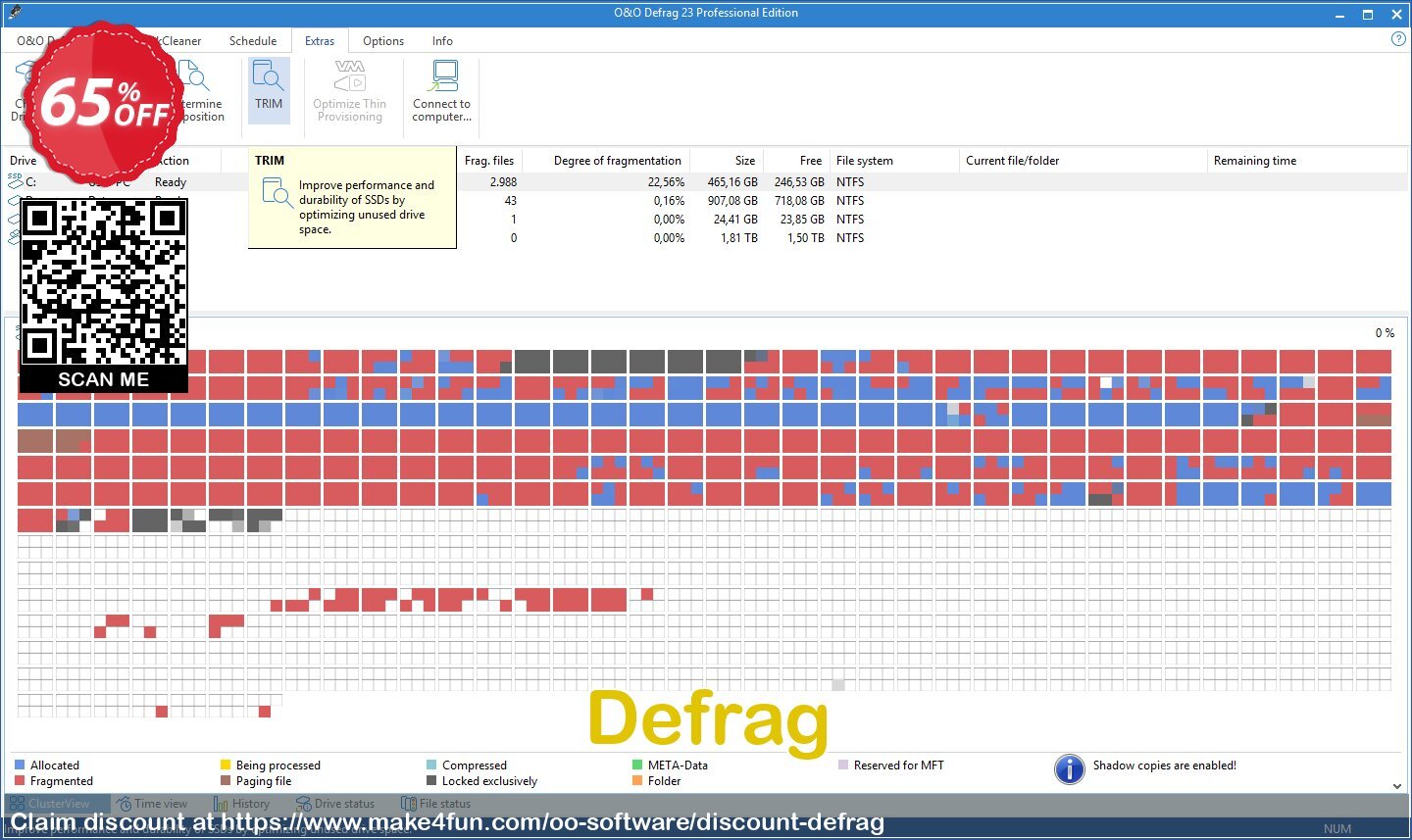Click the 22,56% fragmentation value
The height and width of the screenshot is (840, 1412).
coord(666,182)
